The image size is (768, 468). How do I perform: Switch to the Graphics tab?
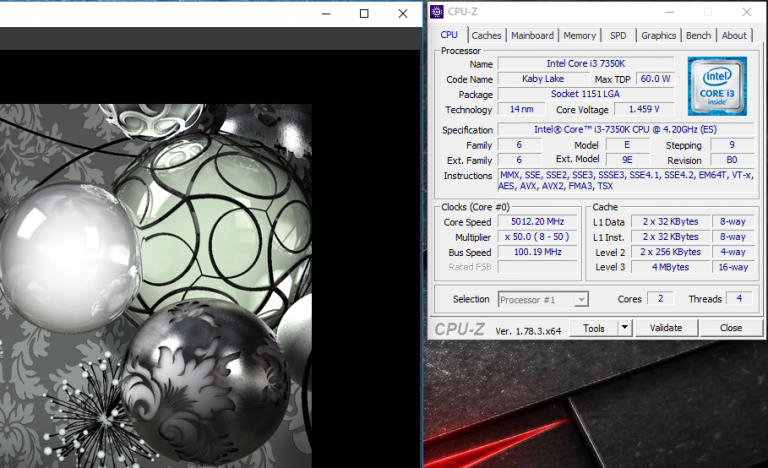pyautogui.click(x=658, y=35)
